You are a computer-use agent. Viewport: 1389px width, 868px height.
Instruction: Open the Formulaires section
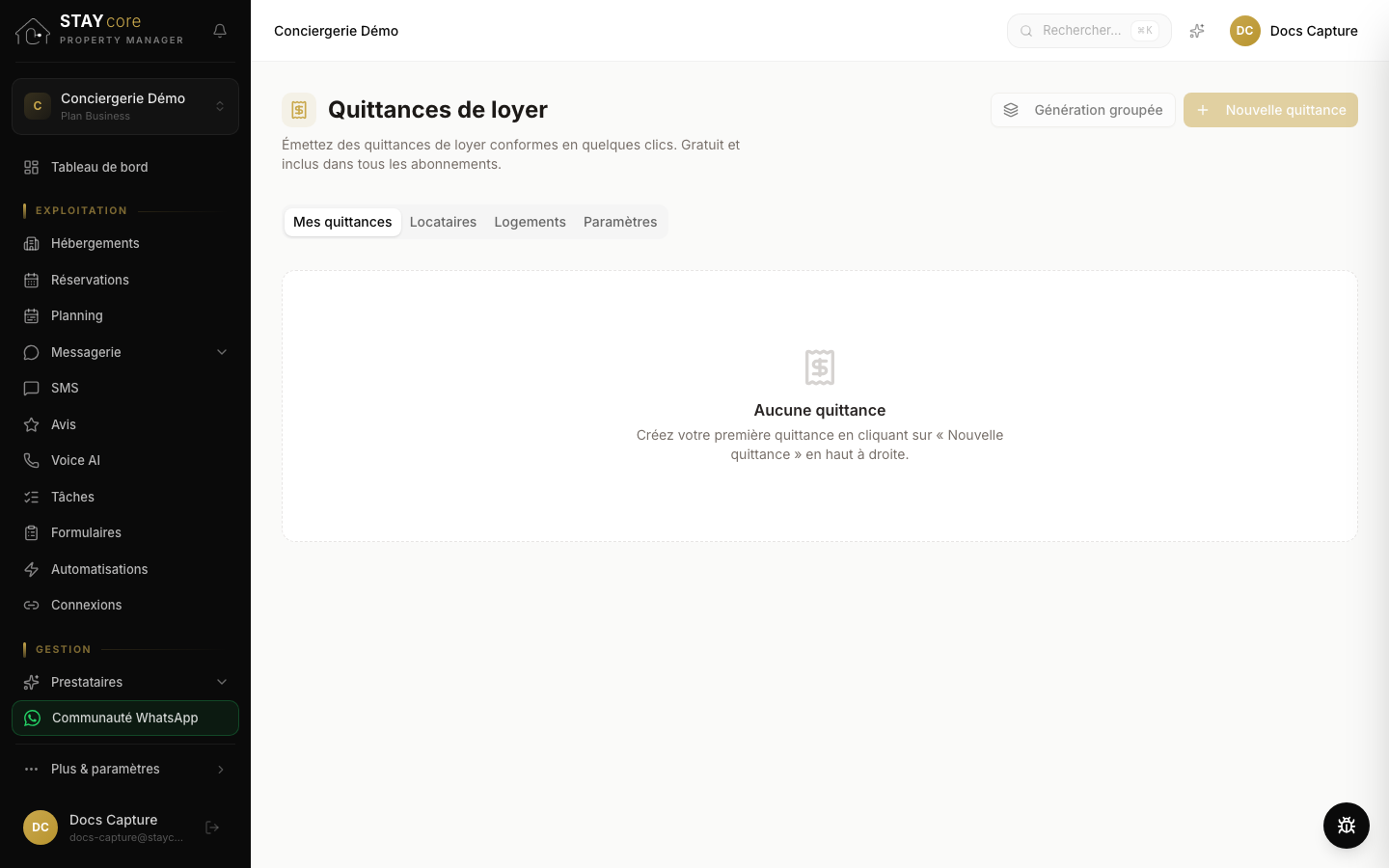(x=125, y=532)
